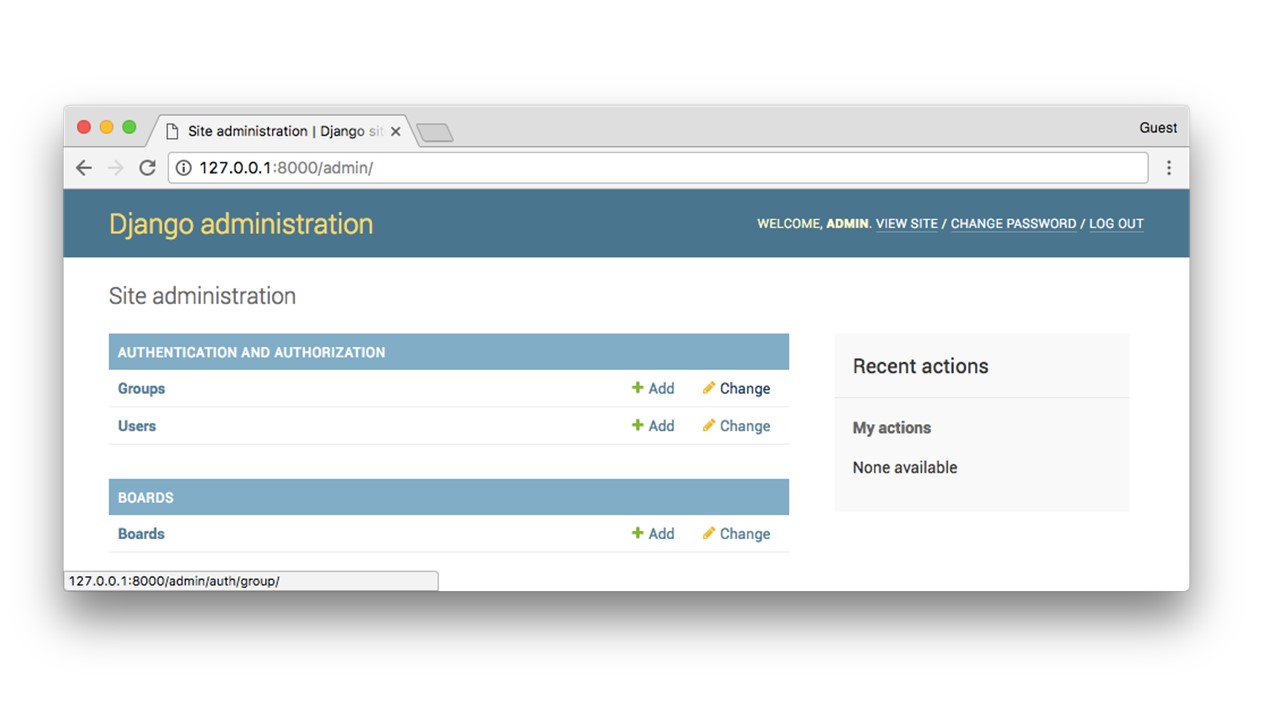Open the Chrome three-dot menu
The width and height of the screenshot is (1280, 720).
1168,168
